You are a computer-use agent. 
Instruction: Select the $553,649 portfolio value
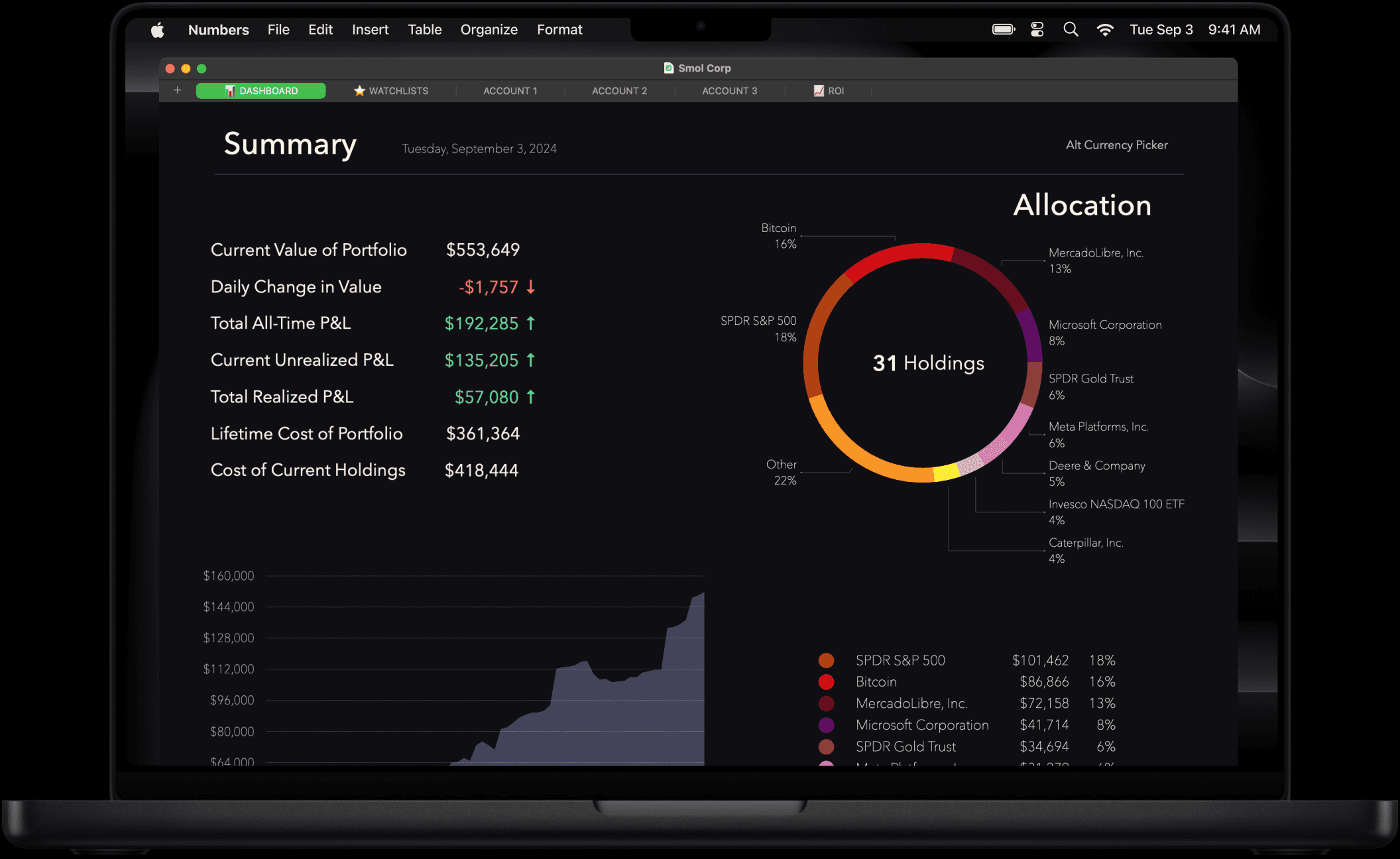coord(483,250)
